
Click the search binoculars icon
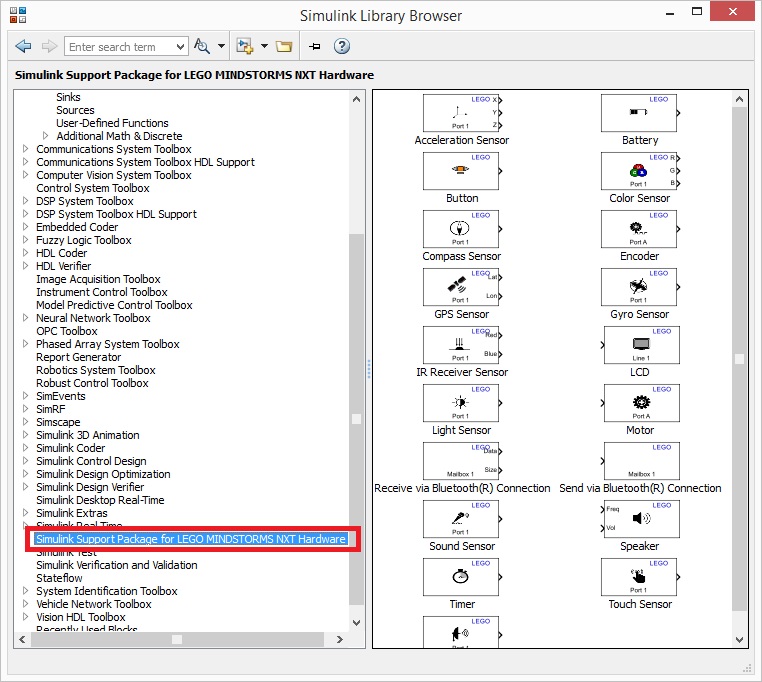click(x=202, y=46)
